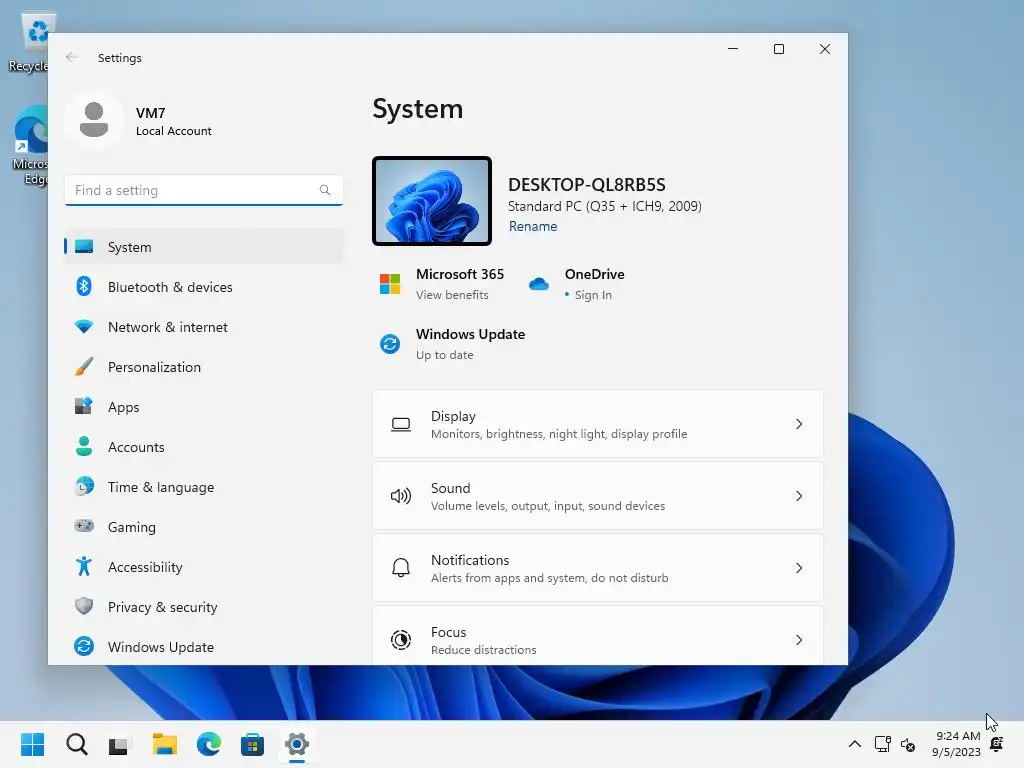The width and height of the screenshot is (1024, 768).
Task: Click Windows Update Up to date status
Action: 445,355
